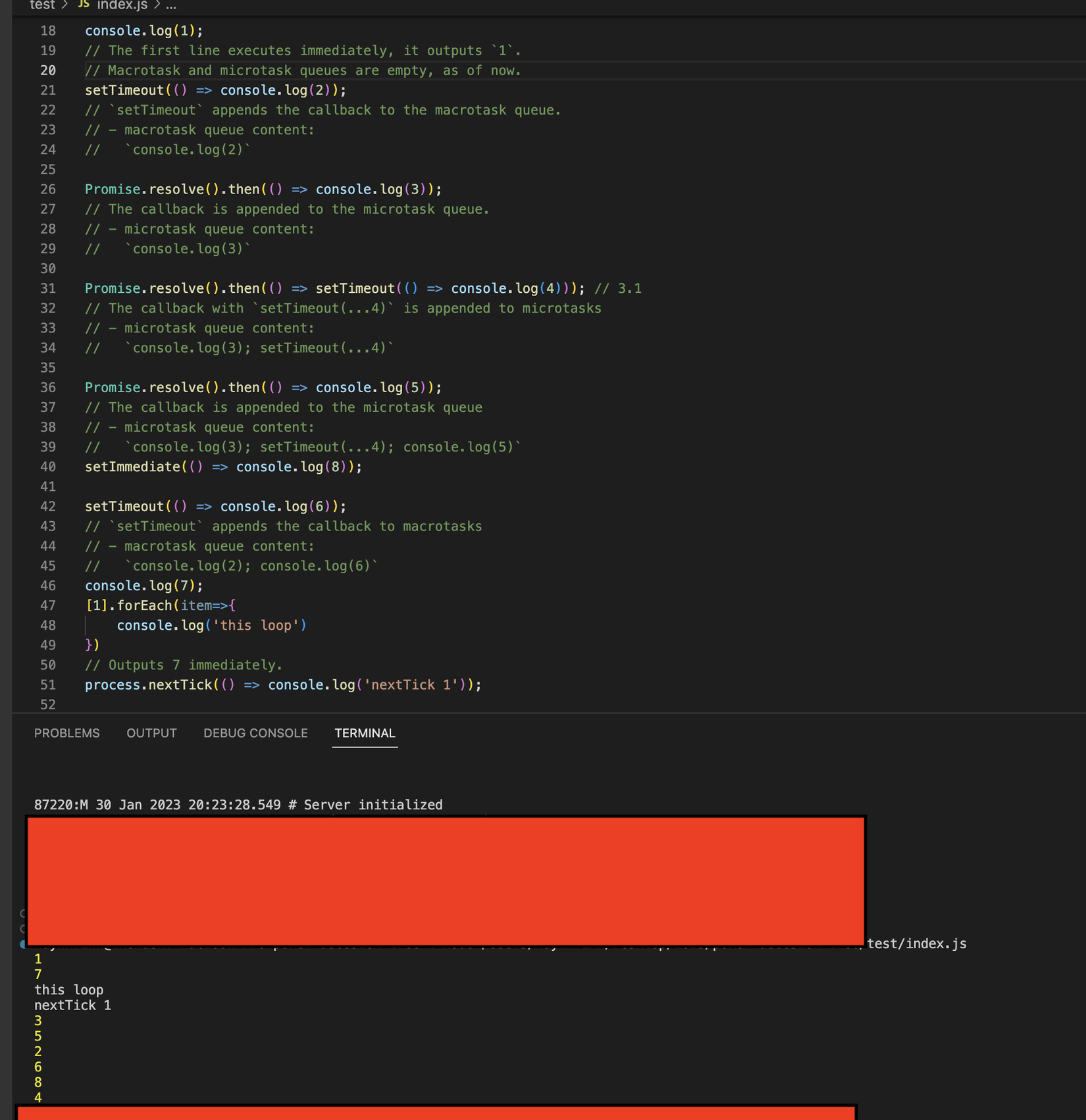Open the 'test' folder breadcrumb

(42, 5)
